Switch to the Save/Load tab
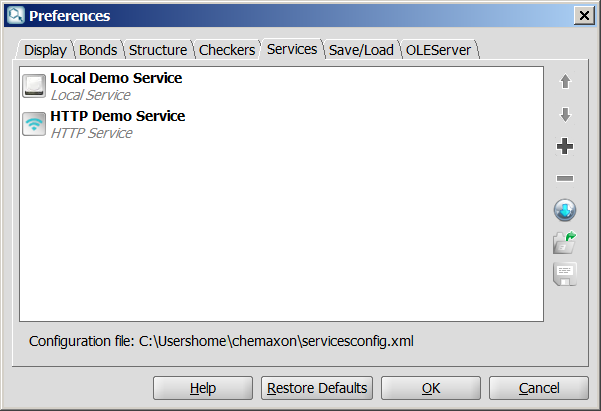This screenshot has height=411, width=601. 361,50
